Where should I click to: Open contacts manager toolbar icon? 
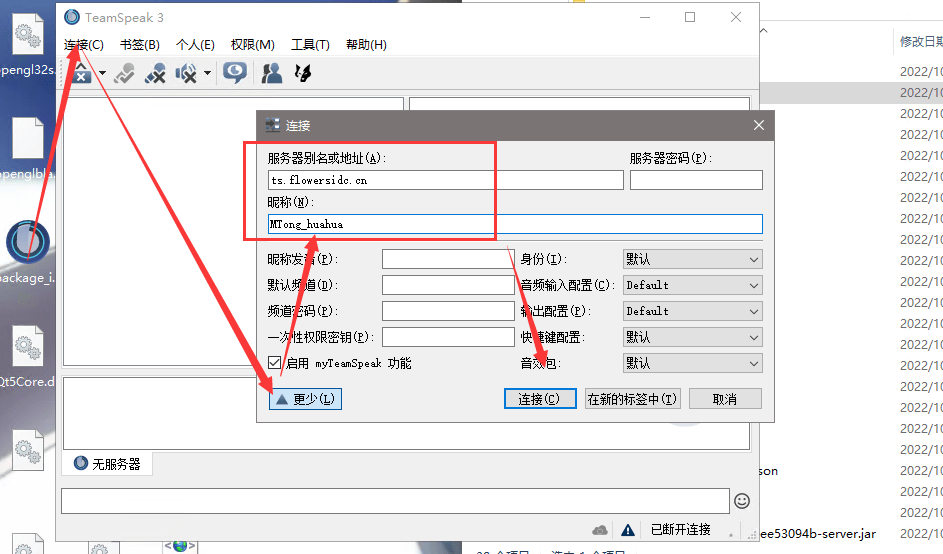pyautogui.click(x=272, y=73)
